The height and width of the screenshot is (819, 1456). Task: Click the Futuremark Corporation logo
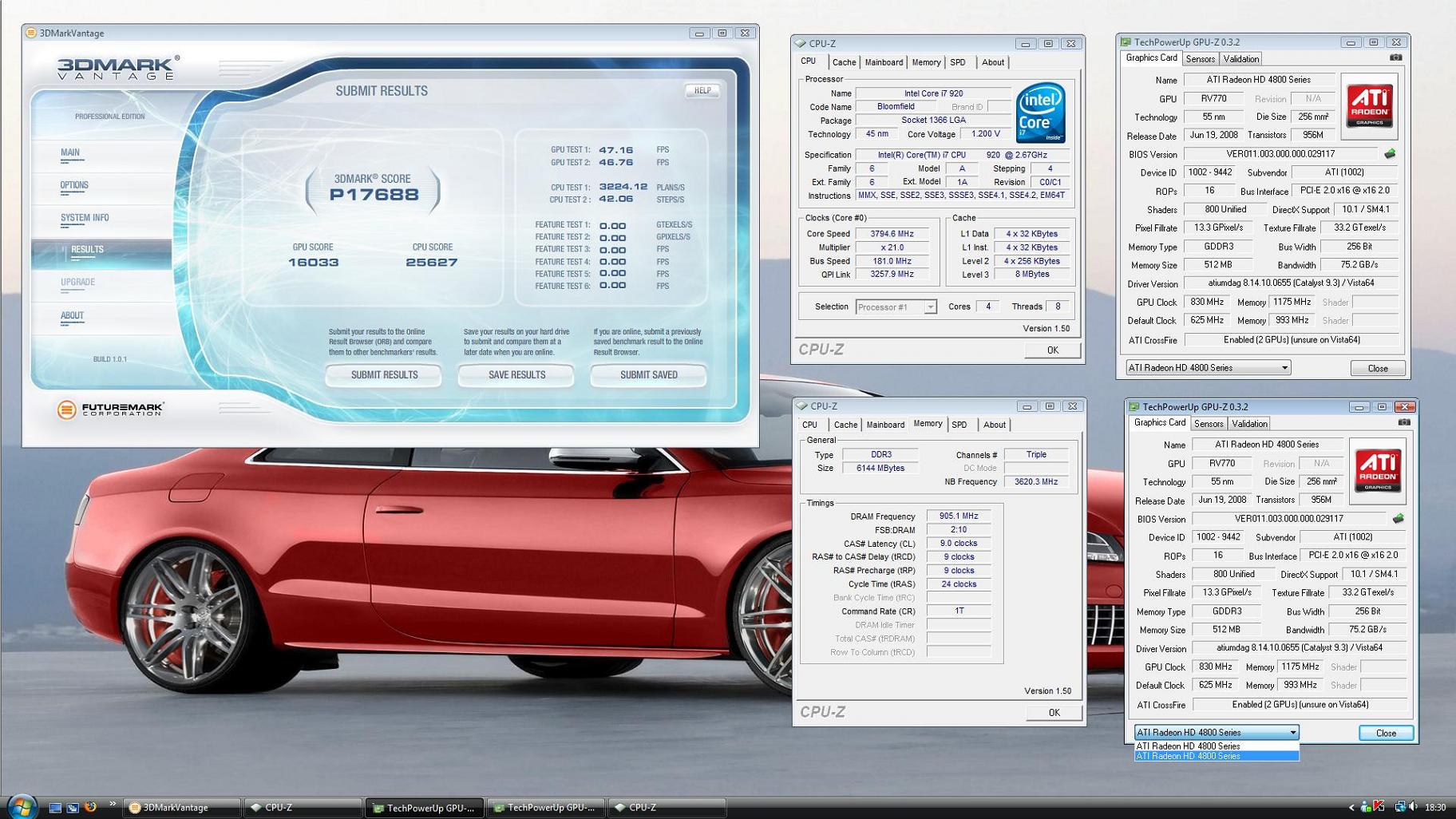111,409
